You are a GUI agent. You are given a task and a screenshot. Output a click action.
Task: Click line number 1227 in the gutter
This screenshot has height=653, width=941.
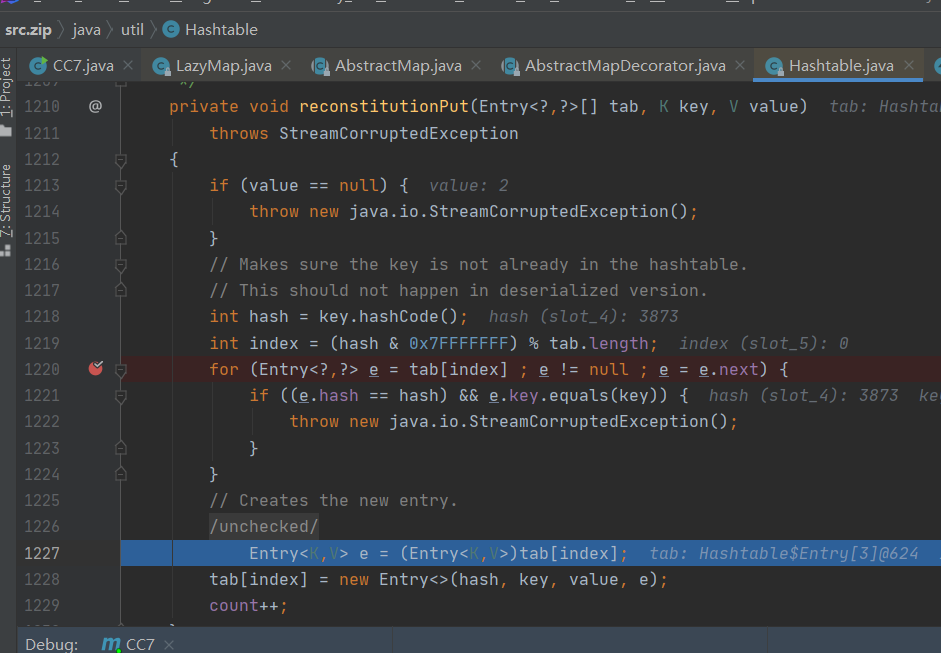tap(42, 553)
